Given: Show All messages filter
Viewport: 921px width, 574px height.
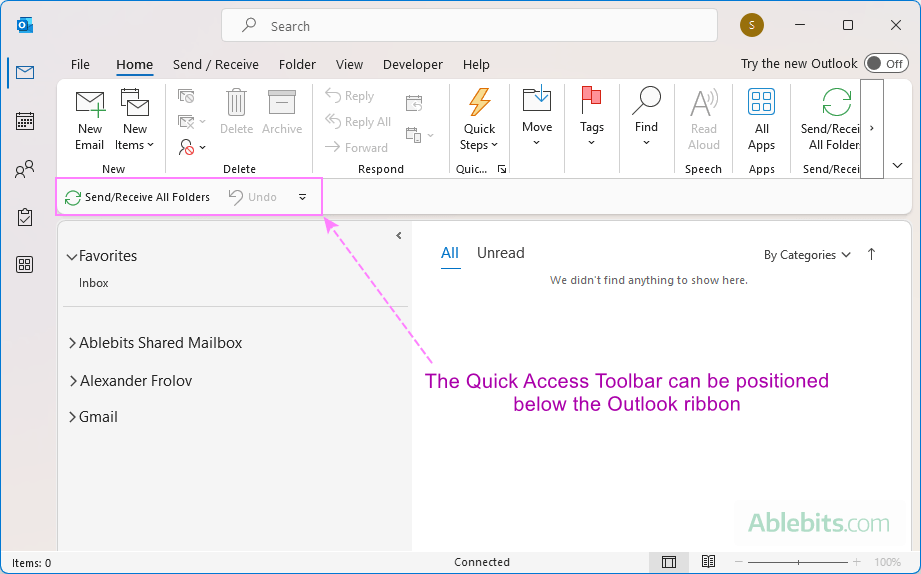Looking at the screenshot, I should click(x=450, y=253).
